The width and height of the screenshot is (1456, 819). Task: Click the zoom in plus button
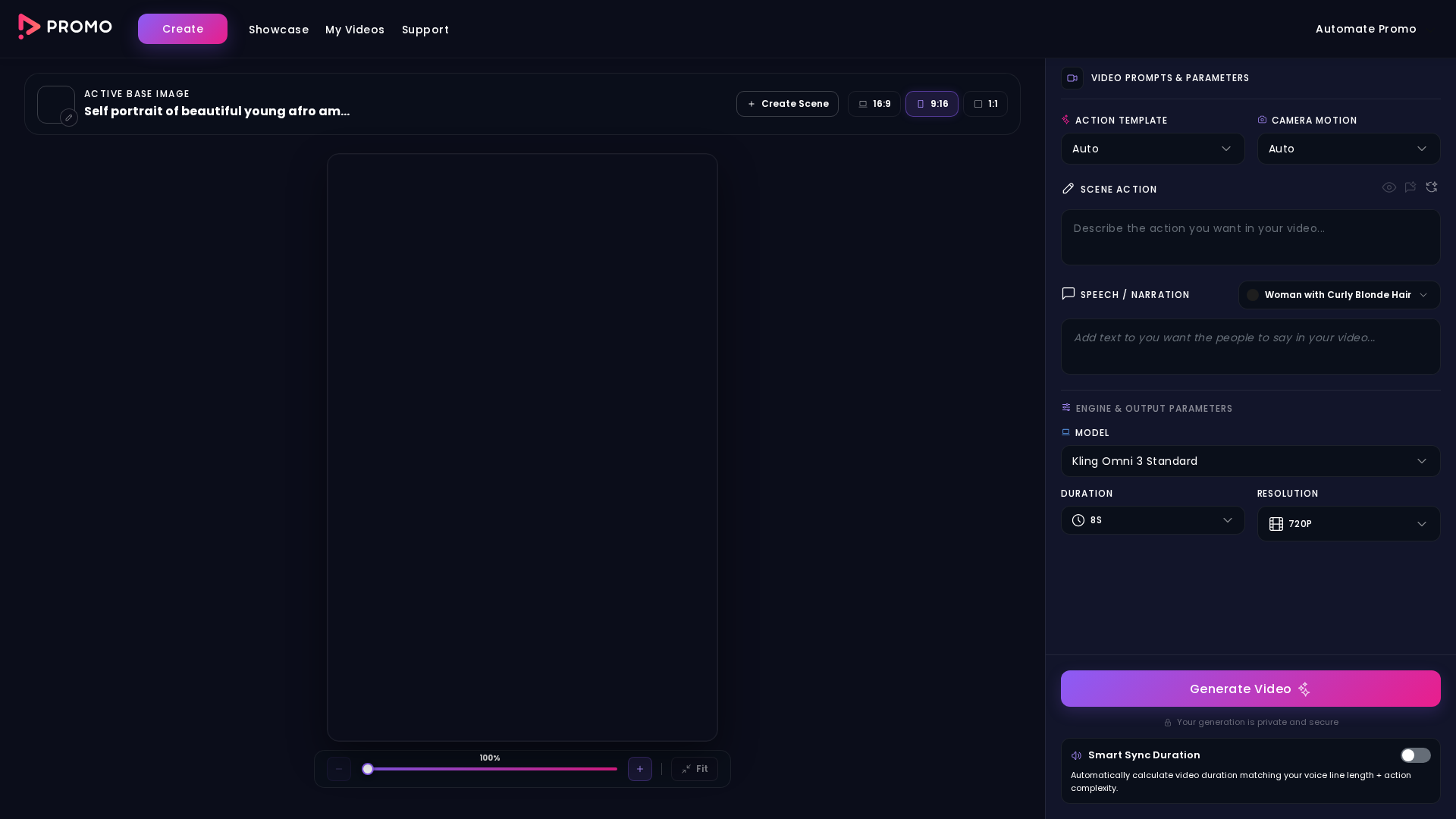click(640, 769)
